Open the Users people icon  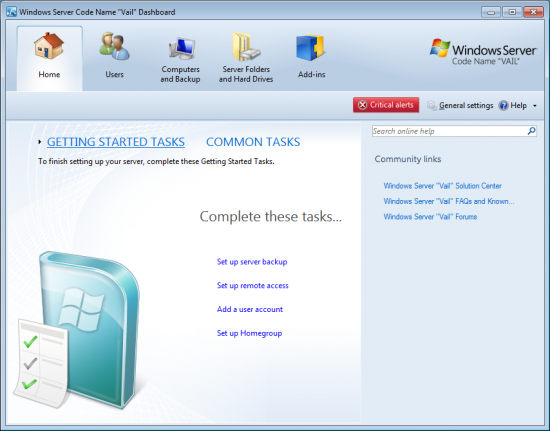pos(114,46)
